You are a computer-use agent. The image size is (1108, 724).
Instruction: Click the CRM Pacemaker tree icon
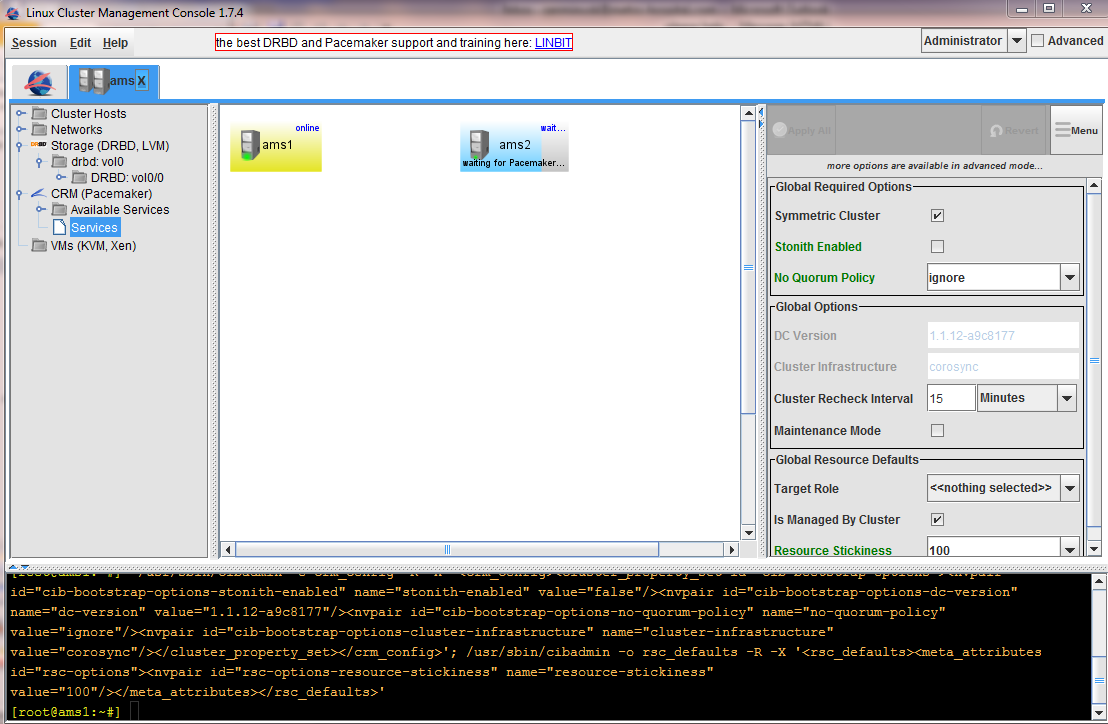[39, 194]
